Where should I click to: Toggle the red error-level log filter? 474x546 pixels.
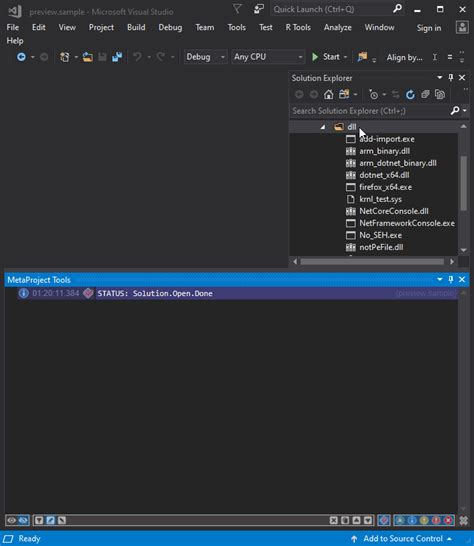(x=436, y=520)
